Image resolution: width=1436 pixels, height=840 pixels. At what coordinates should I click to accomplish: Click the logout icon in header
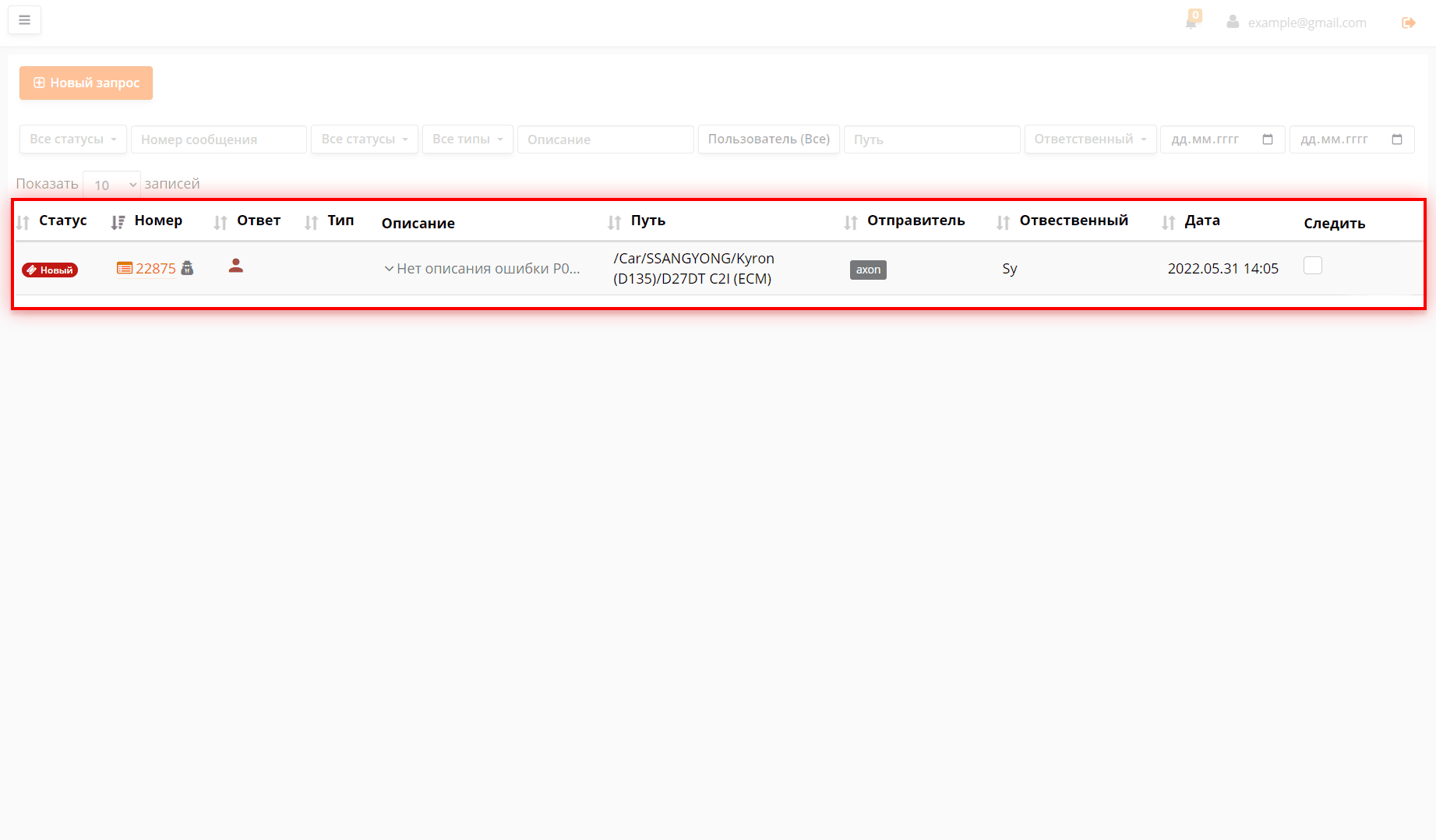[1408, 23]
